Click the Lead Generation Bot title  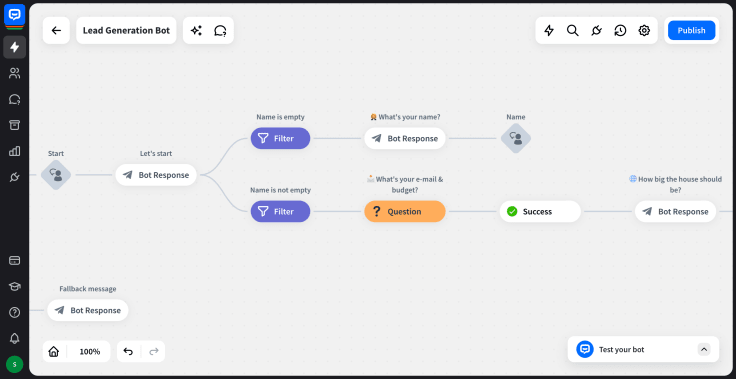coord(126,31)
